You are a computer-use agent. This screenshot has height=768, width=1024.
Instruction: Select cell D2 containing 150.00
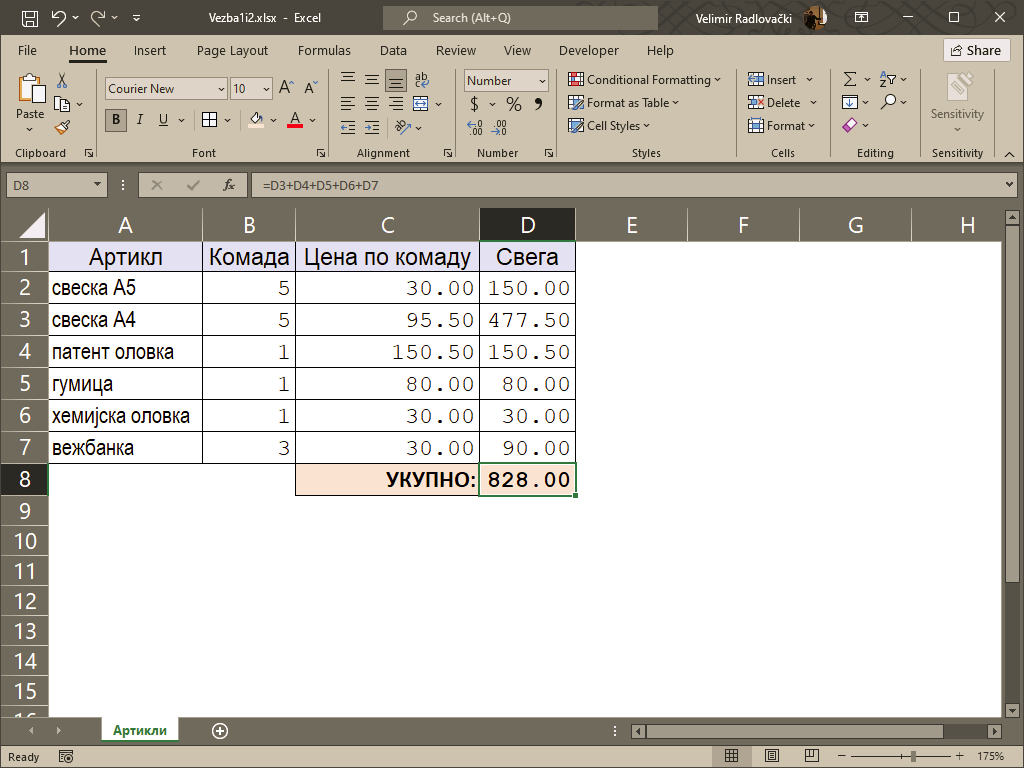click(527, 288)
